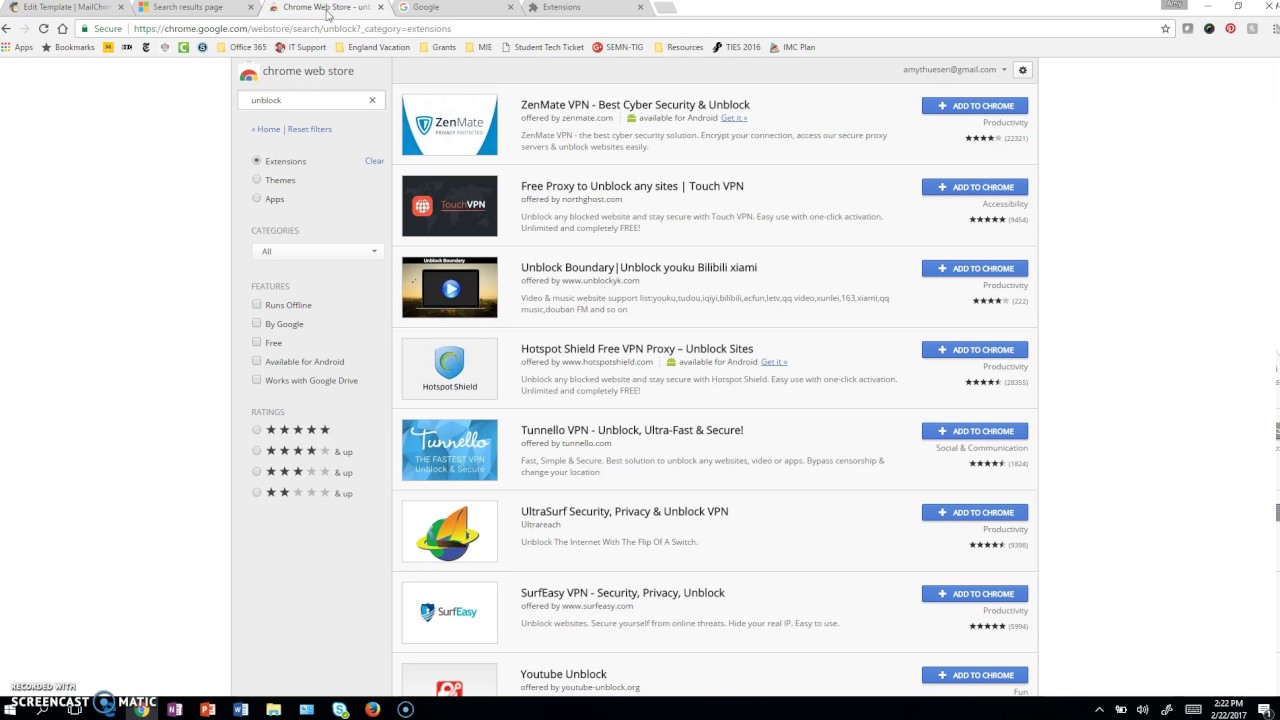Viewport: 1280px width, 720px height.
Task: Open File Explorer in taskbar
Action: (273, 709)
